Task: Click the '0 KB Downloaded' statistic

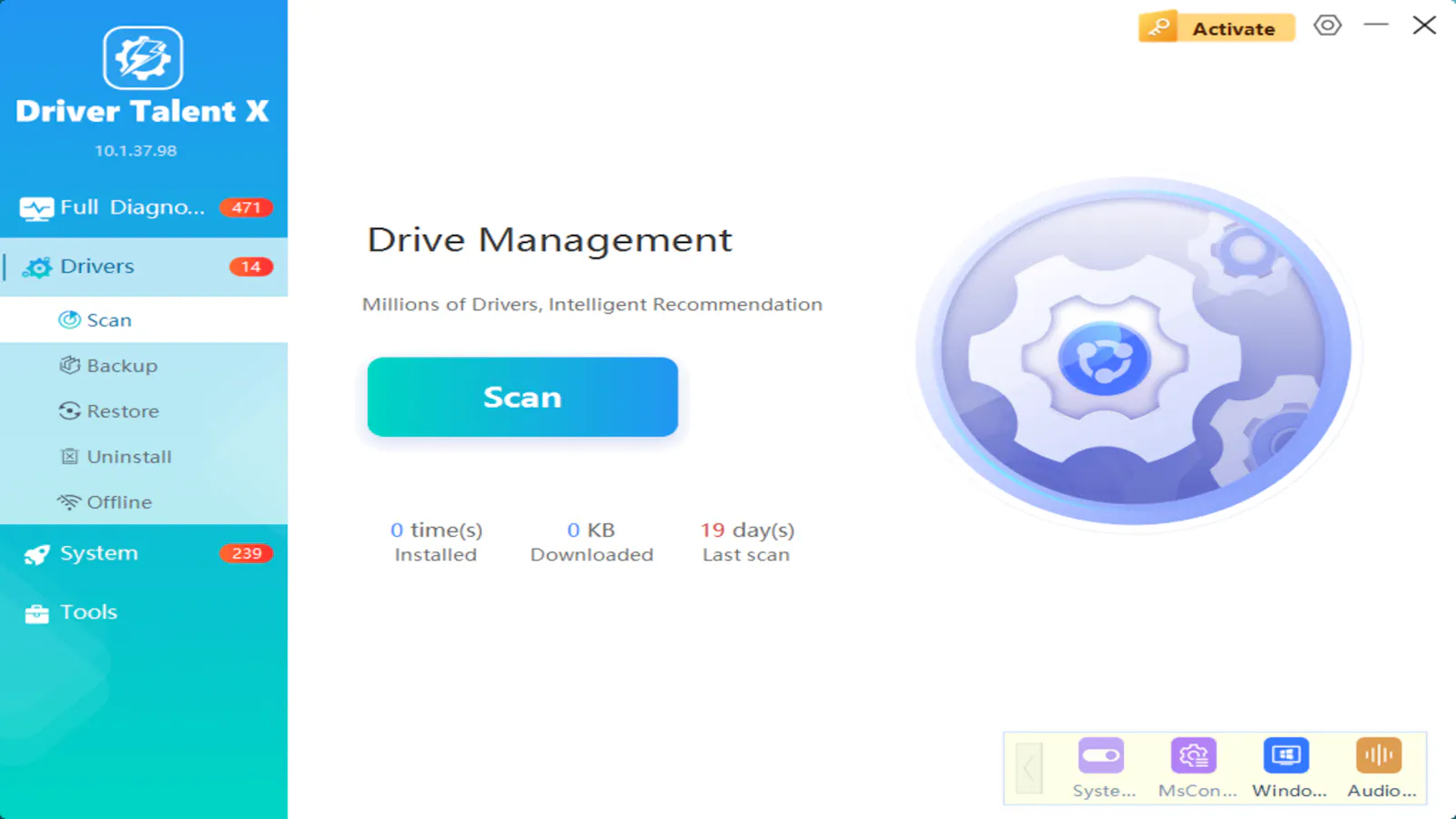Action: pos(591,542)
